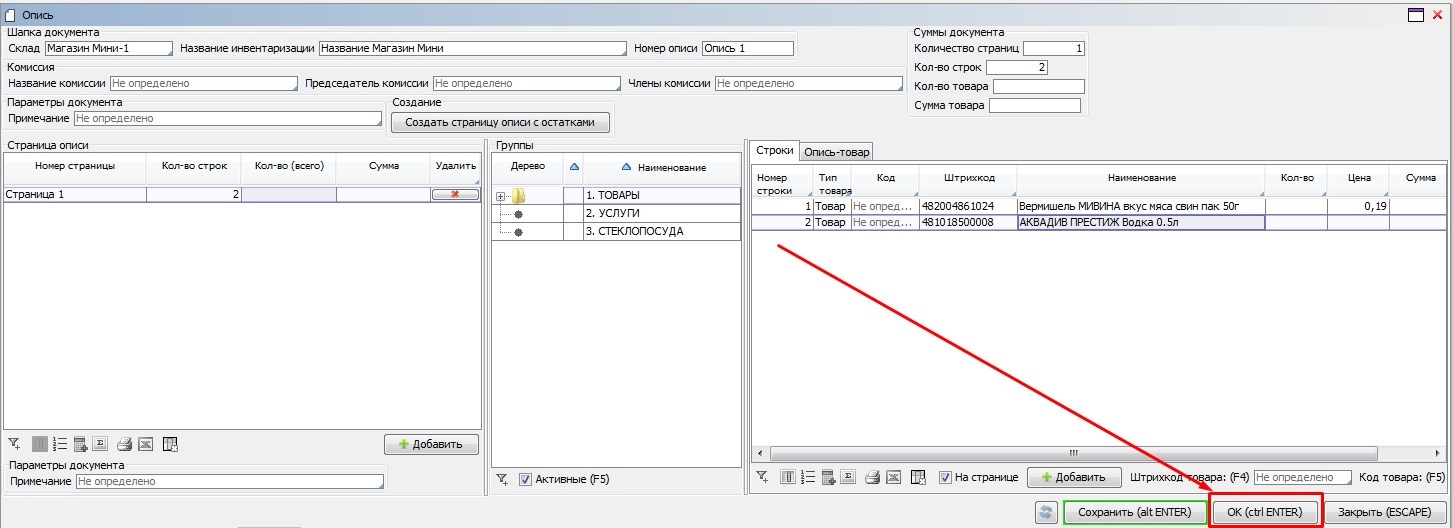Click the filter icon in Группы panel
This screenshot has width=1453, height=528.
coord(503,480)
